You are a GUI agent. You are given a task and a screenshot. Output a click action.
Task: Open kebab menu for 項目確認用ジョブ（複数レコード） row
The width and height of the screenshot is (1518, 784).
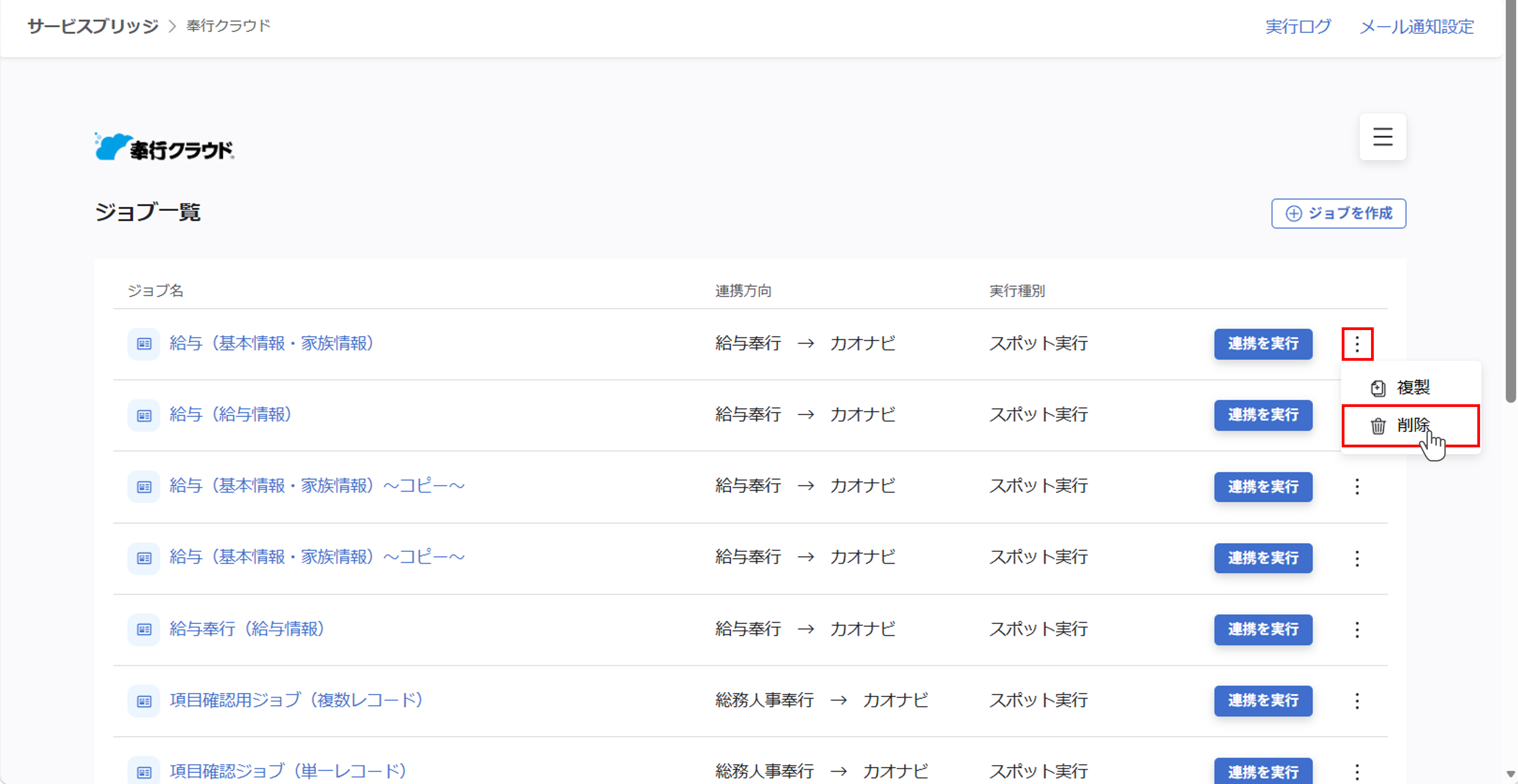click(x=1357, y=701)
